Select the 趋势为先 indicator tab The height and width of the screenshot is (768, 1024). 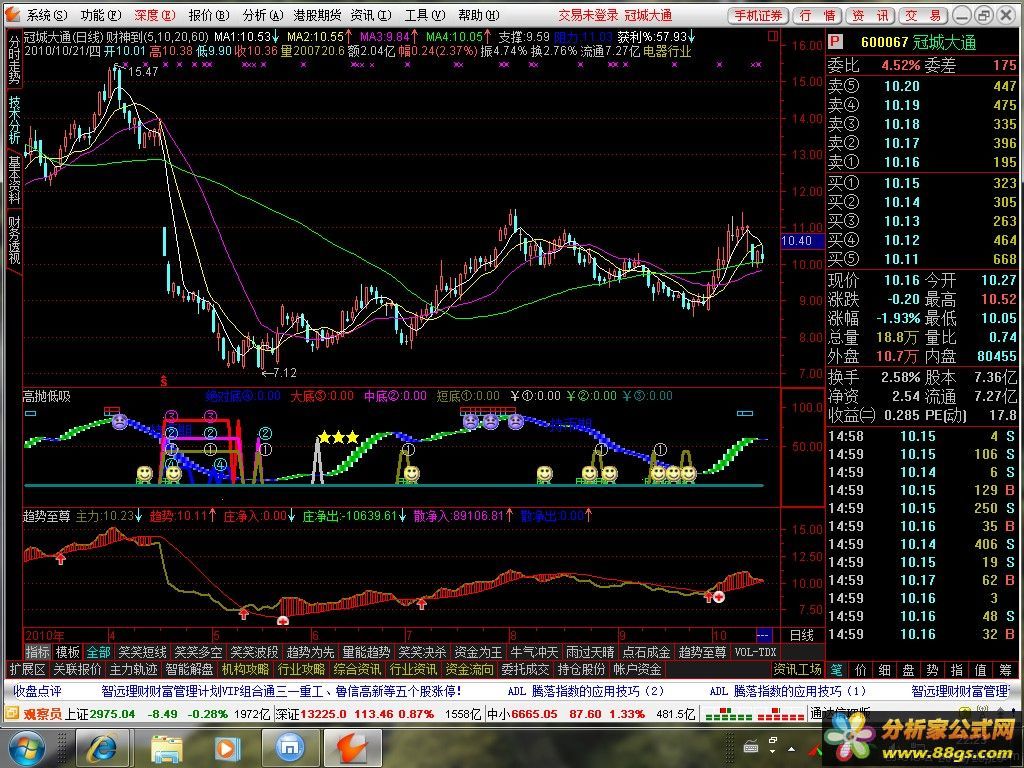[310, 652]
